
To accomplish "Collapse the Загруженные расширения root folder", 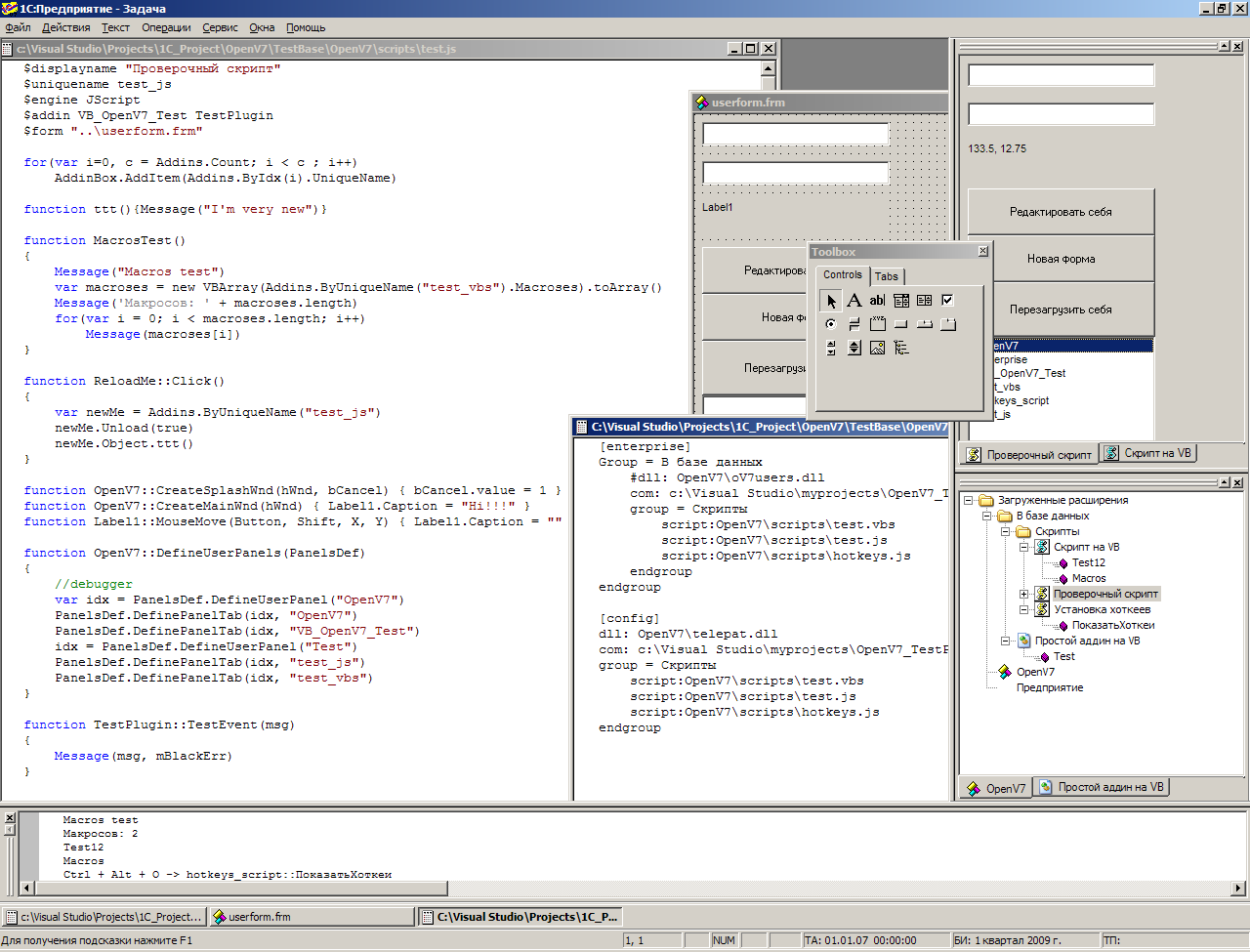I will (968, 500).
